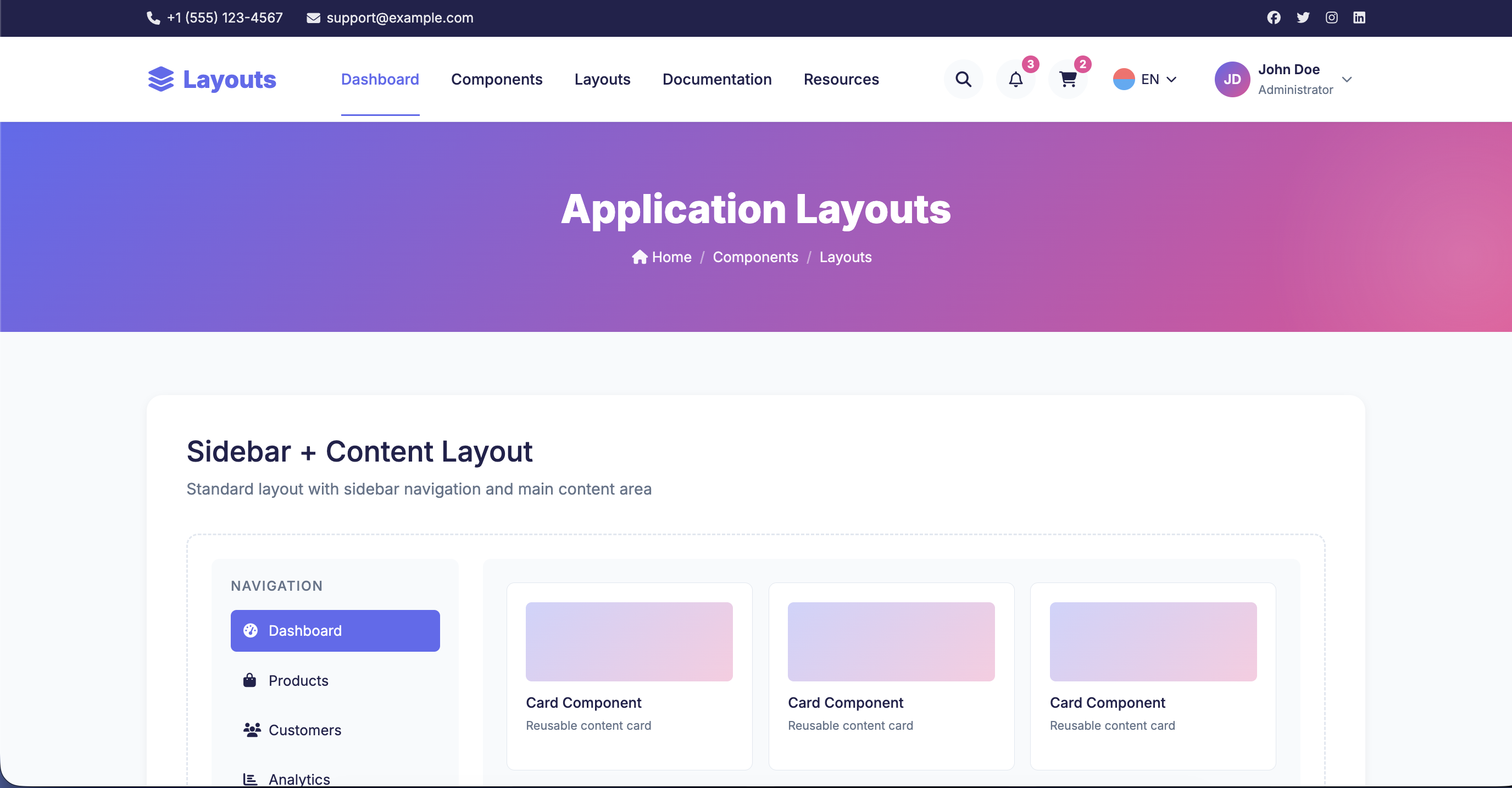Click the Application Layouts hero title

click(756, 209)
